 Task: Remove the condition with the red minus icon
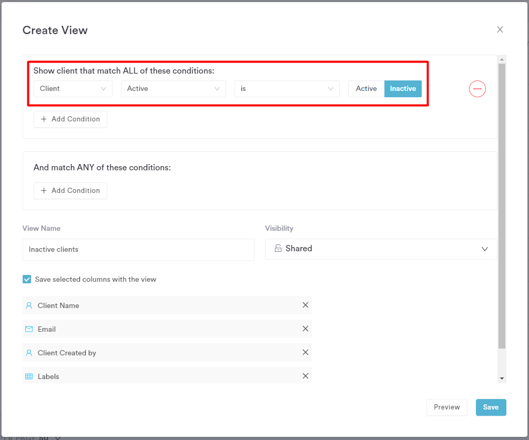477,89
